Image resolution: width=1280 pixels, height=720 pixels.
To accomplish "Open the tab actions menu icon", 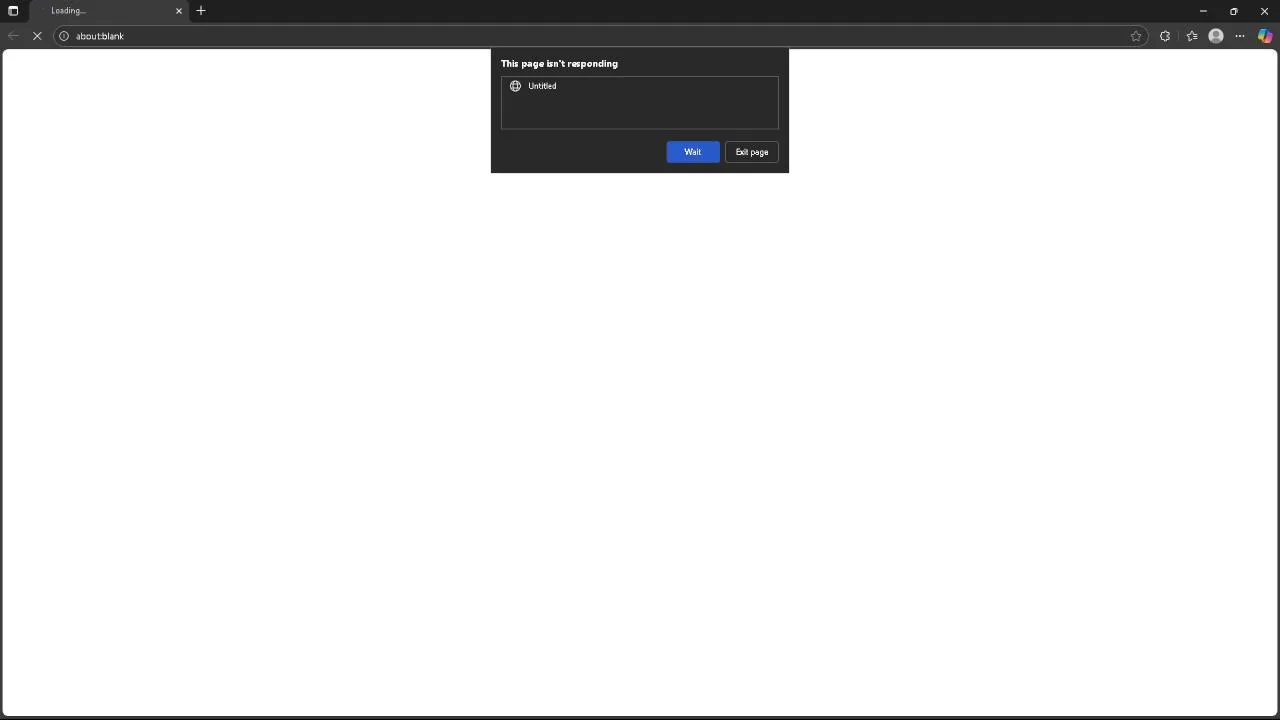I will pyautogui.click(x=13, y=11).
